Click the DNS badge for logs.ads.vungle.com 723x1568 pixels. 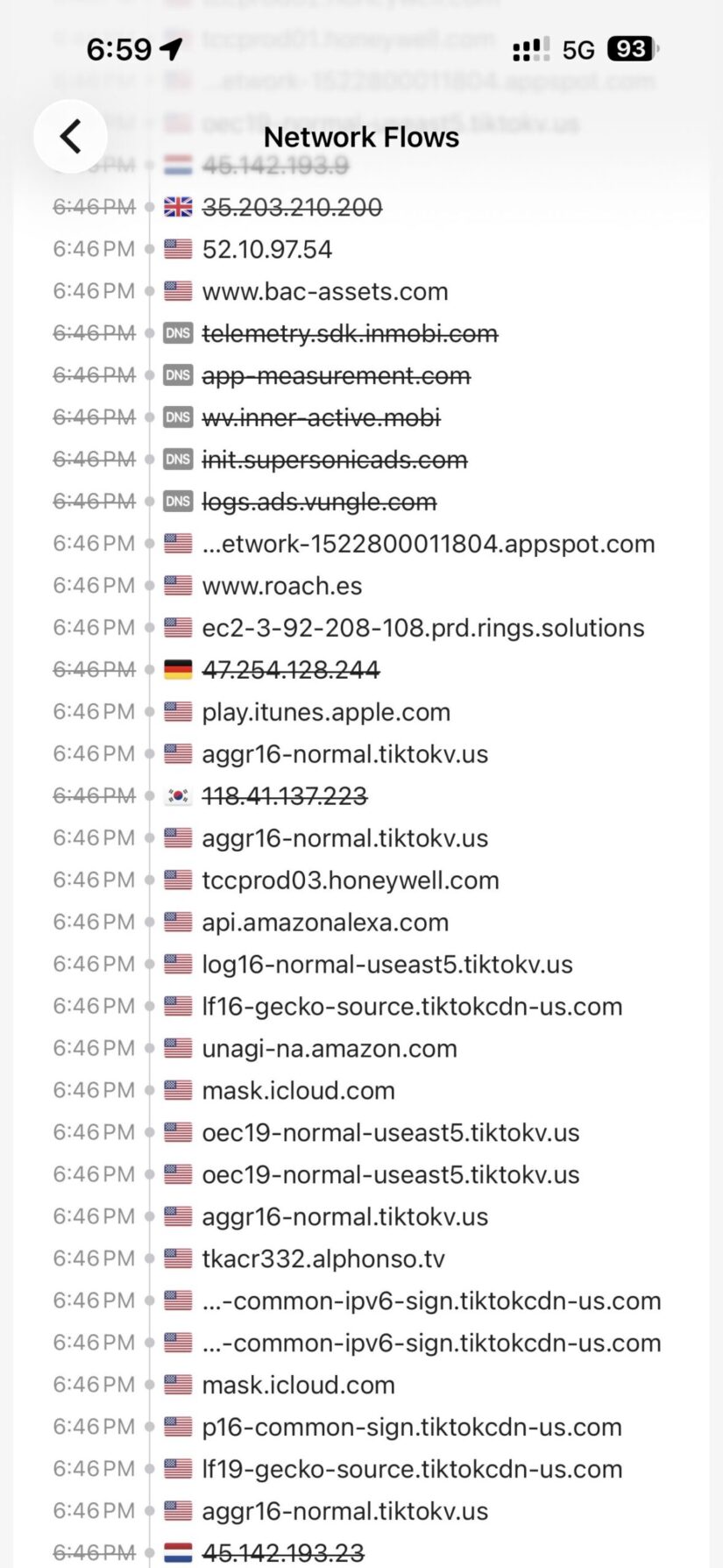point(178,502)
